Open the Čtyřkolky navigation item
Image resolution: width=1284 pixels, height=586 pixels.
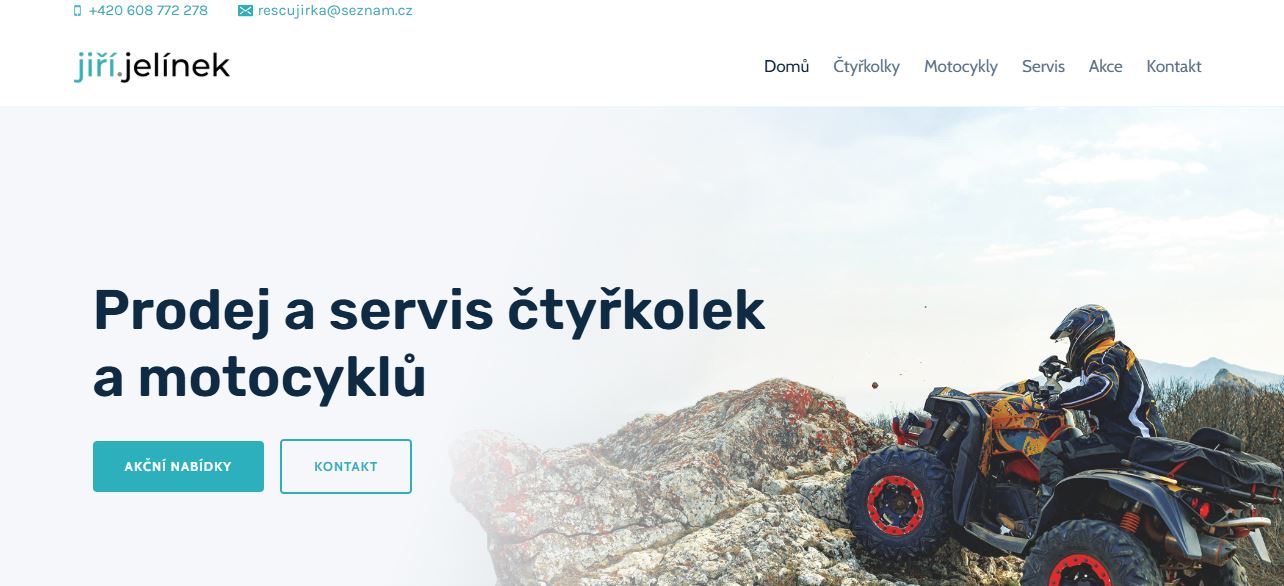866,66
